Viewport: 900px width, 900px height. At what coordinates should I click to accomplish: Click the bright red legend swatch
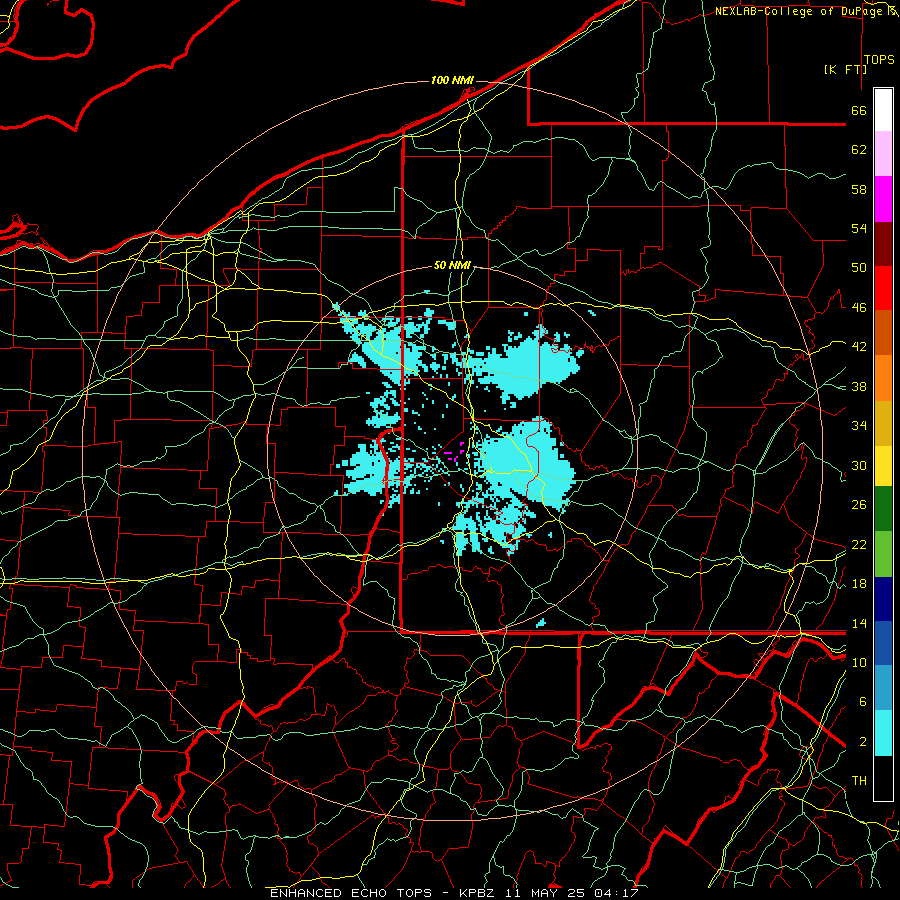click(x=883, y=288)
